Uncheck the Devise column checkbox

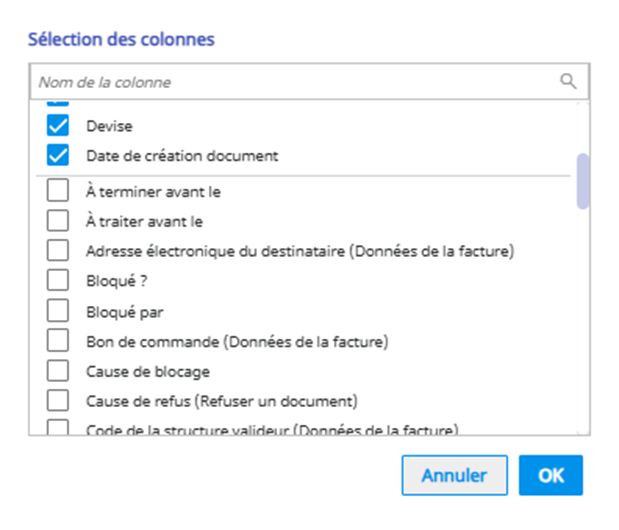[58, 127]
